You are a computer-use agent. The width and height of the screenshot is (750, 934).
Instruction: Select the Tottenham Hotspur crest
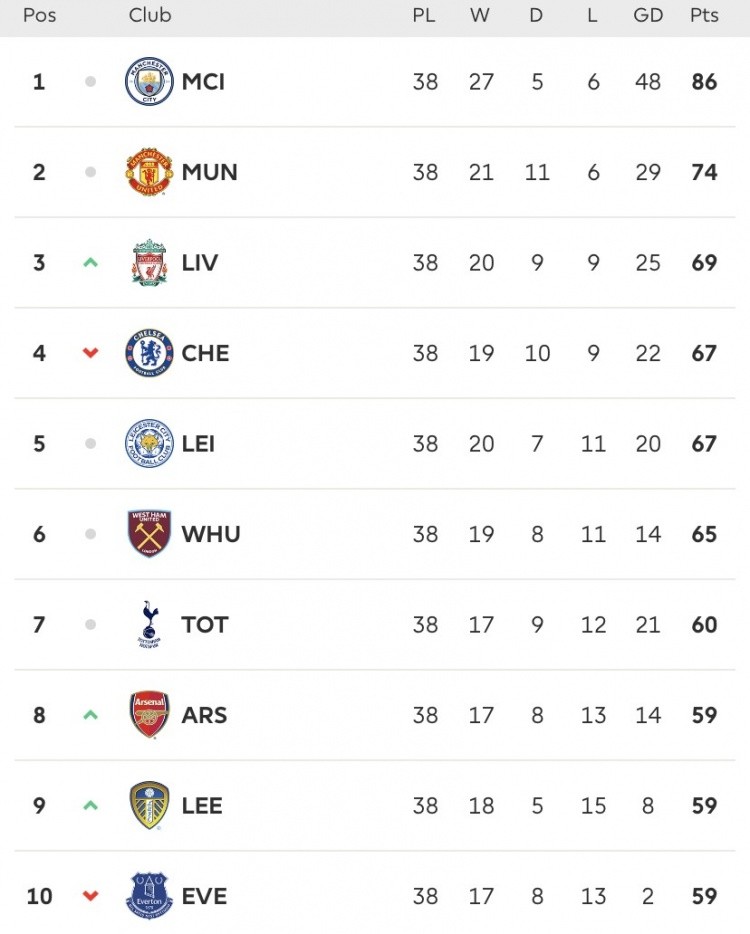tap(149, 625)
